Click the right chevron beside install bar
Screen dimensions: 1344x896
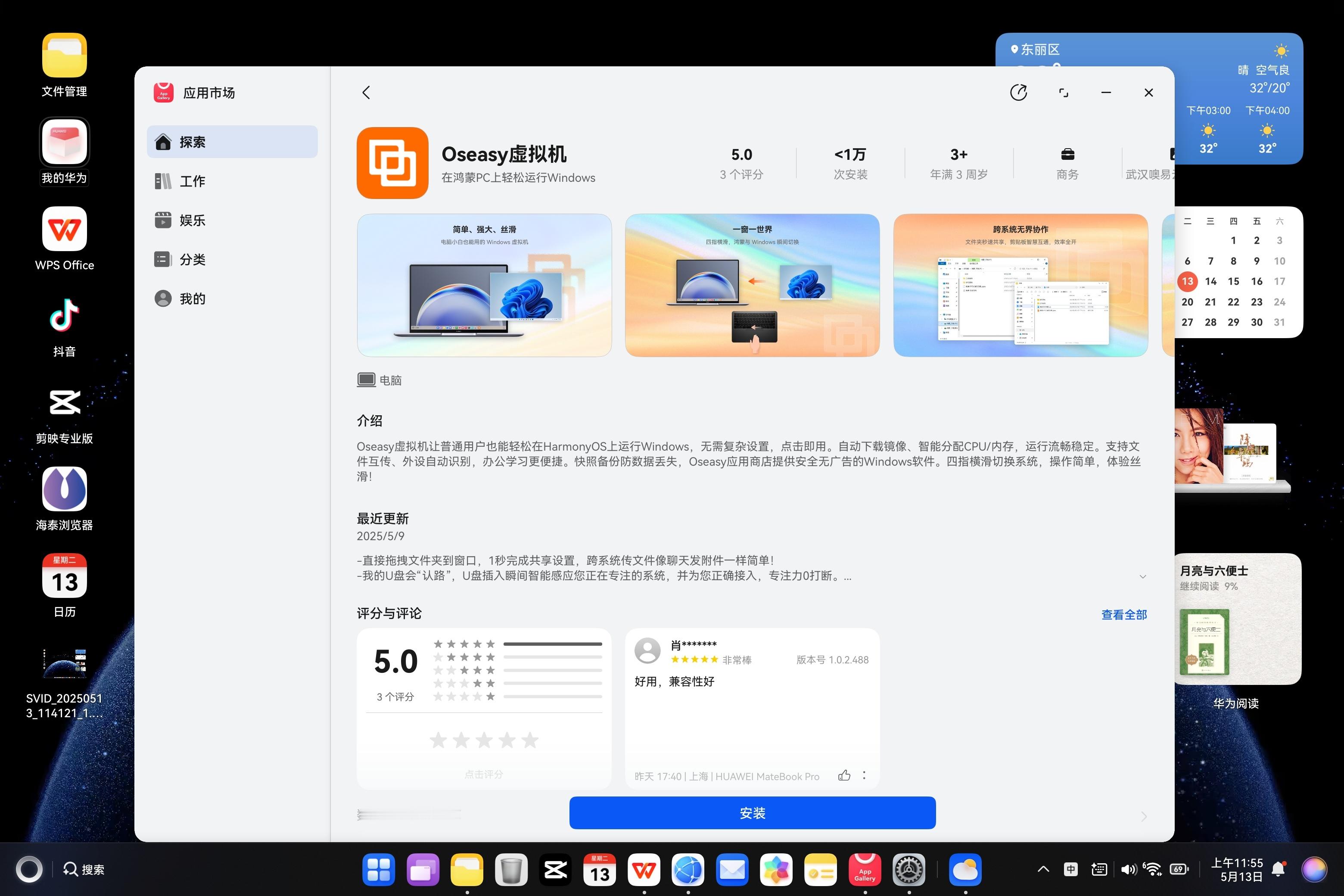point(1143,816)
